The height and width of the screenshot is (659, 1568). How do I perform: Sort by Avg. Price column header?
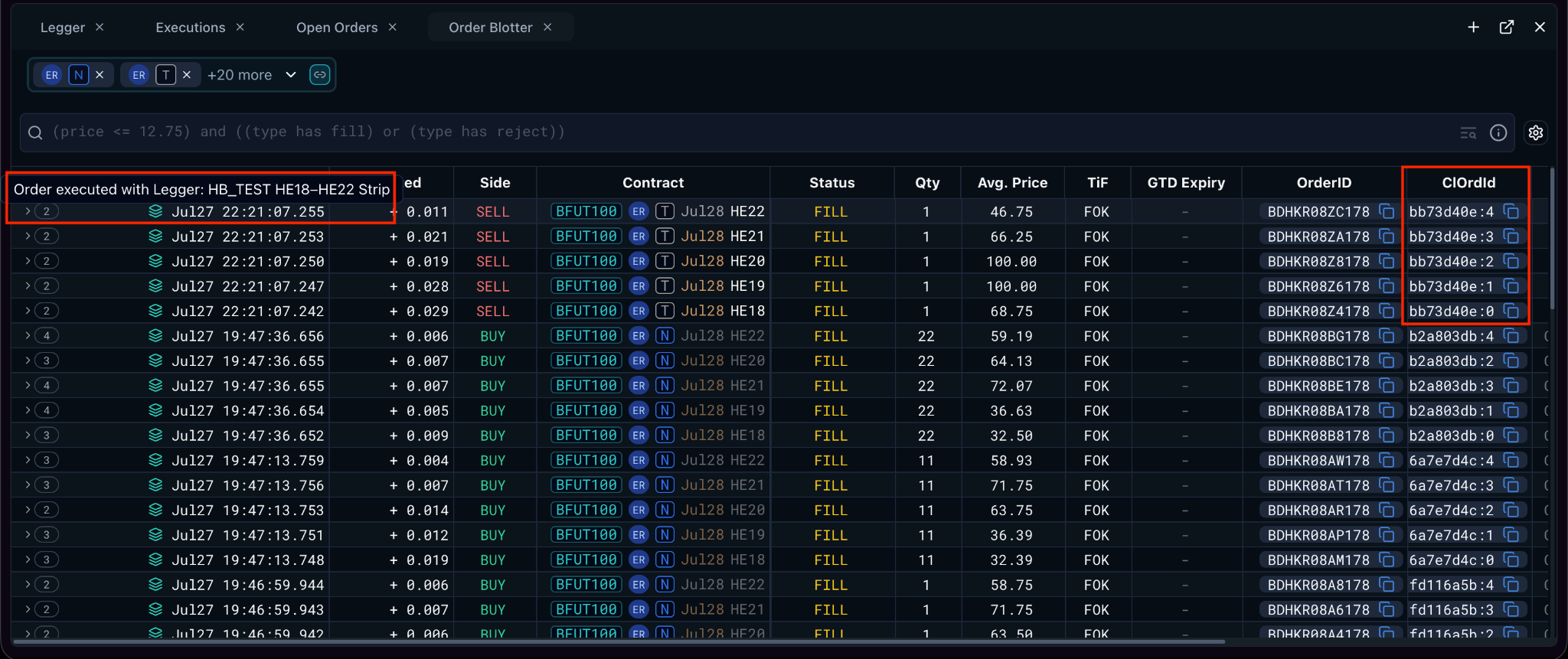click(x=1012, y=183)
